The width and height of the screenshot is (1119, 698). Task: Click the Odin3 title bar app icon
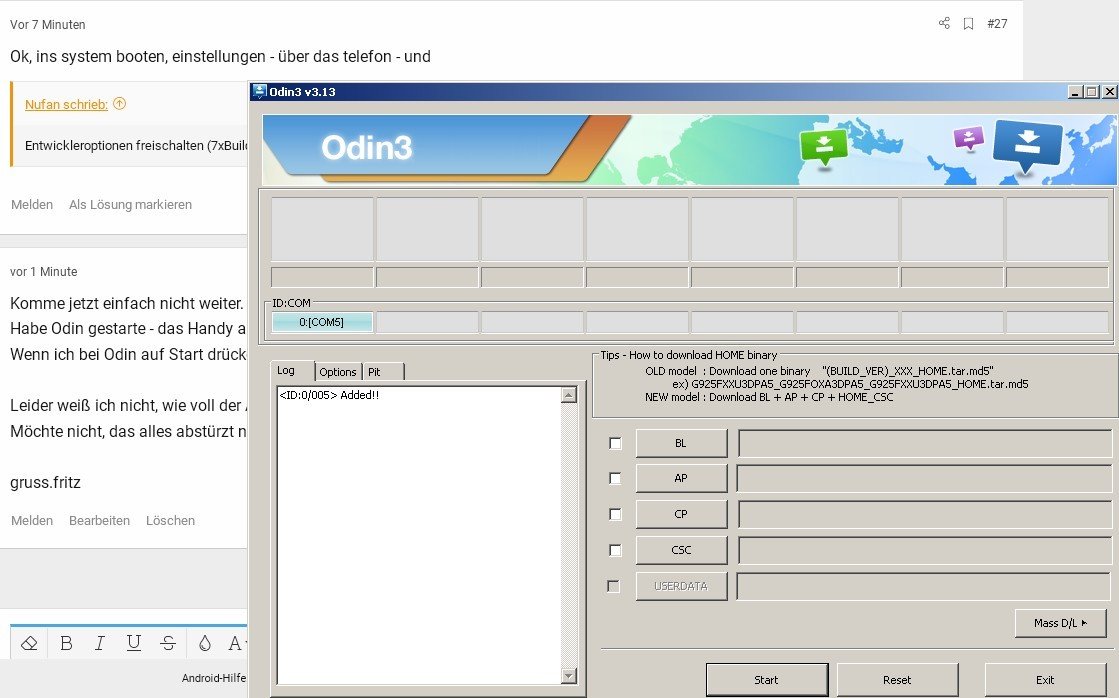point(260,91)
